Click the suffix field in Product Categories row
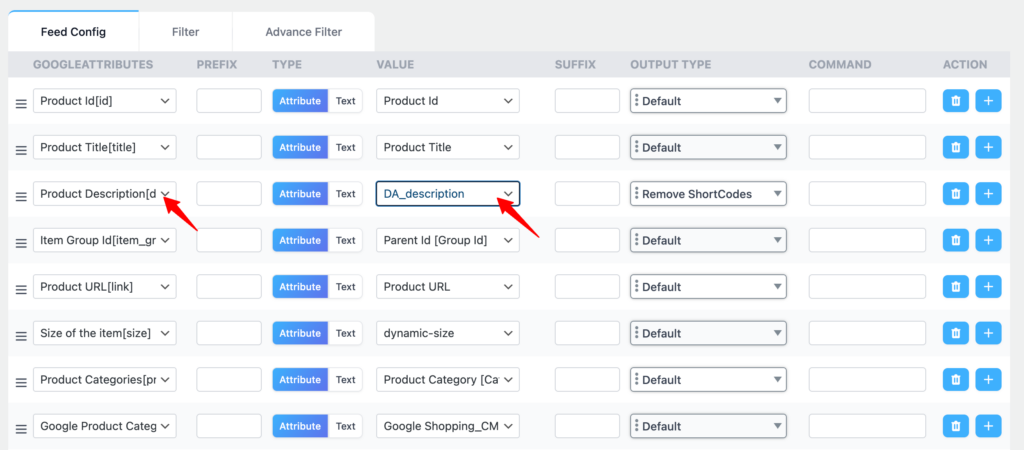The width and height of the screenshot is (1024, 450). (587, 379)
